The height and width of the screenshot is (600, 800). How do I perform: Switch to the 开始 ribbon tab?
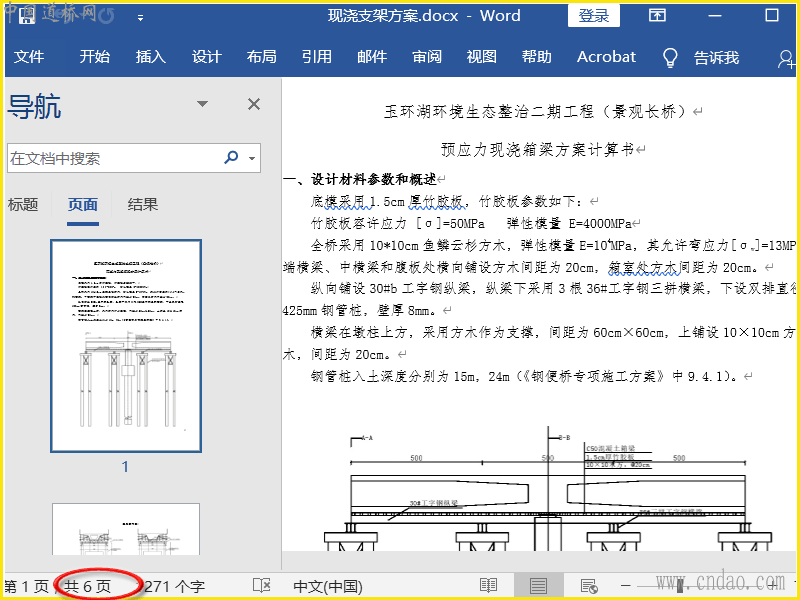[x=94, y=57]
